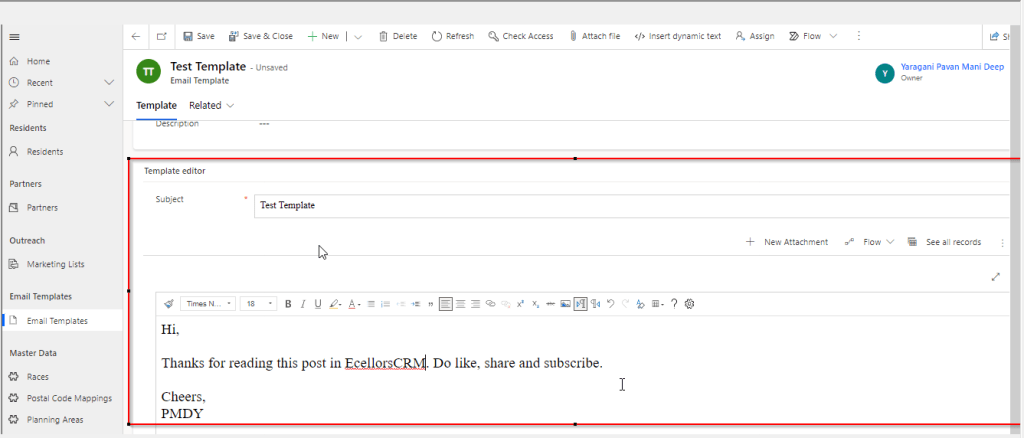The width and height of the screenshot is (1024, 438).
Task: Expand the editor to full screen
Action: click(x=995, y=277)
